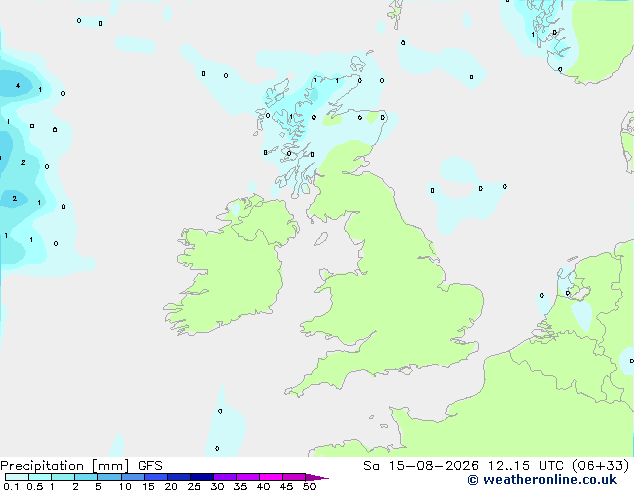
Task: Pick the 35–40 mm violet legend swatch
Action: tap(247, 477)
